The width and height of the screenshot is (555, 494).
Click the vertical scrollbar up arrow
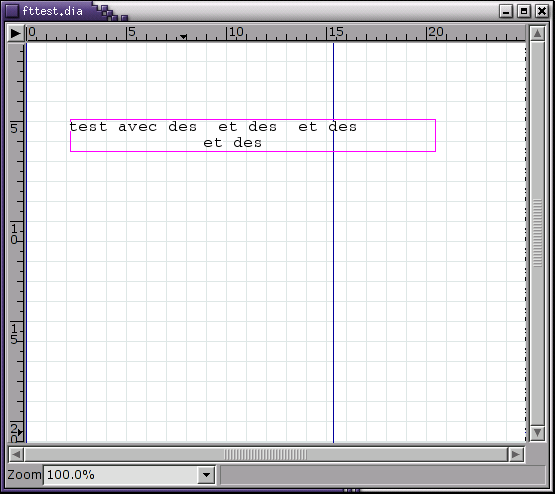(537, 34)
